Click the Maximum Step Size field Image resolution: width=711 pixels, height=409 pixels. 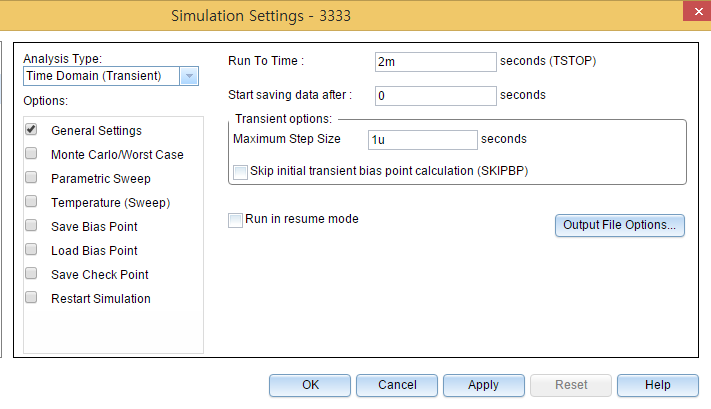pyautogui.click(x=423, y=140)
